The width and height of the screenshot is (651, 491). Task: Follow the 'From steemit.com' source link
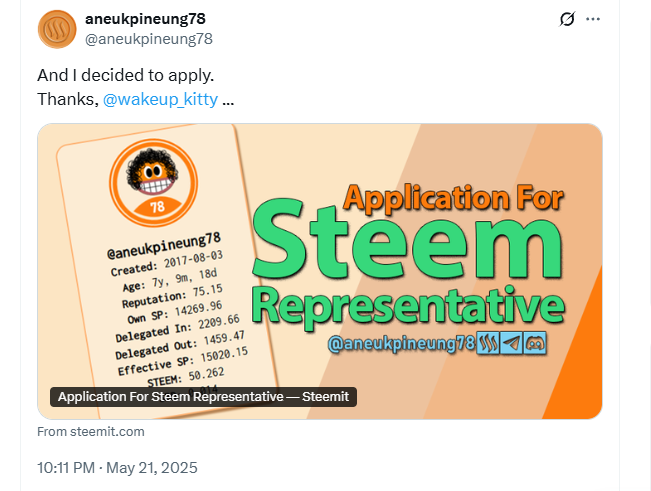pos(91,432)
